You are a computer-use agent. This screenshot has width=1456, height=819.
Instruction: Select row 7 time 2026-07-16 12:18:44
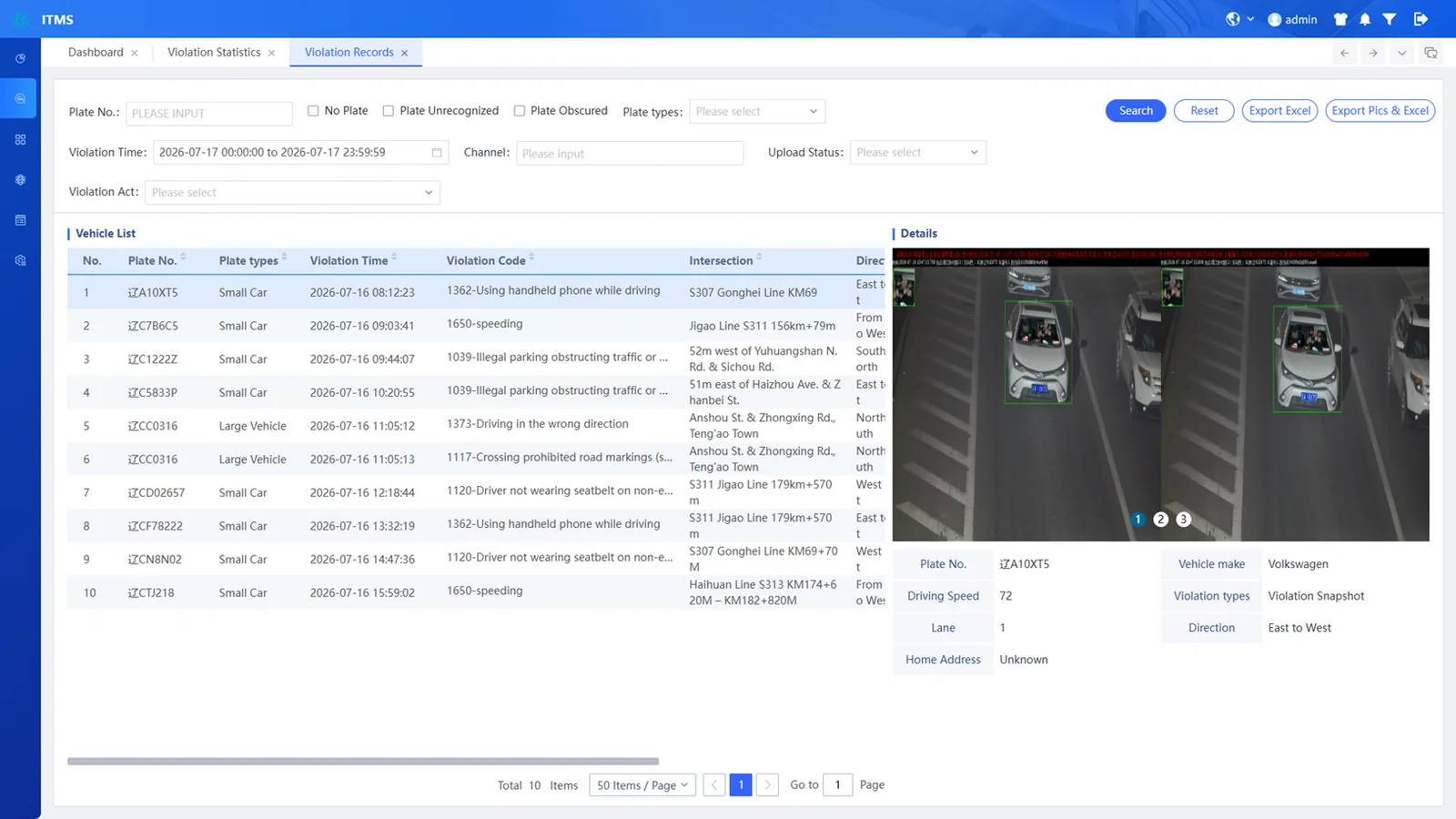pos(476,492)
